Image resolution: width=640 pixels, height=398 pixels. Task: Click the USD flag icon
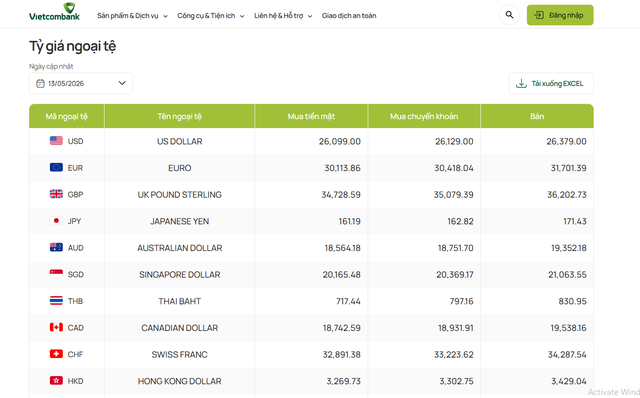point(56,141)
